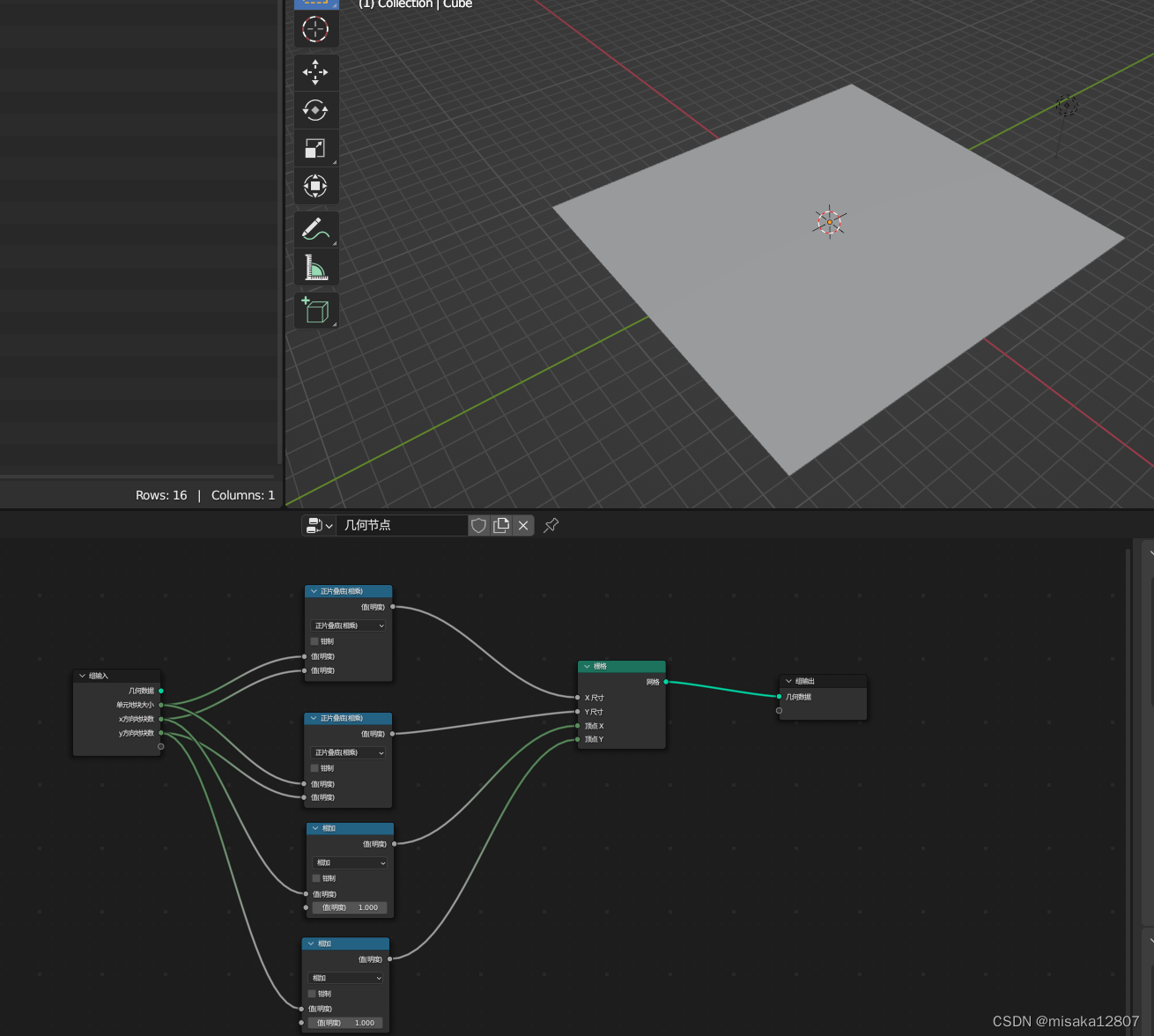
Task: Collapse the bottom 相加 add node
Action: point(311,943)
